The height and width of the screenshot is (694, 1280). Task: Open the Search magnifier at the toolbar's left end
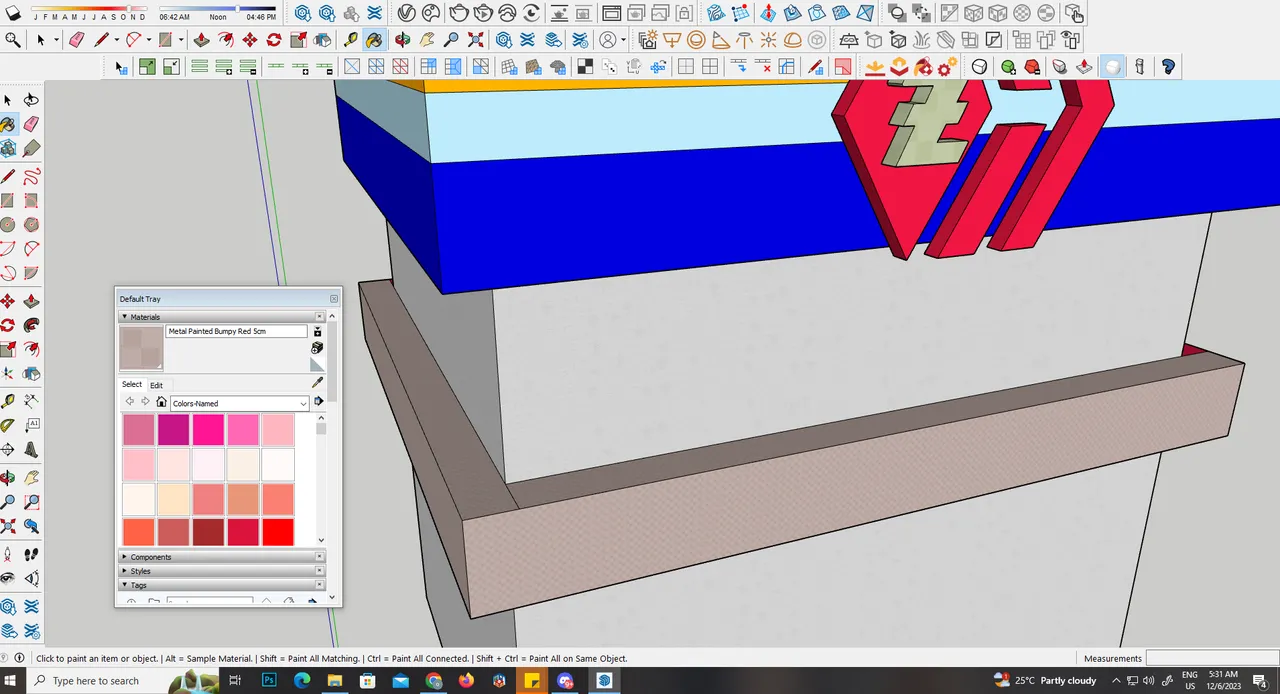pyautogui.click(x=13, y=40)
